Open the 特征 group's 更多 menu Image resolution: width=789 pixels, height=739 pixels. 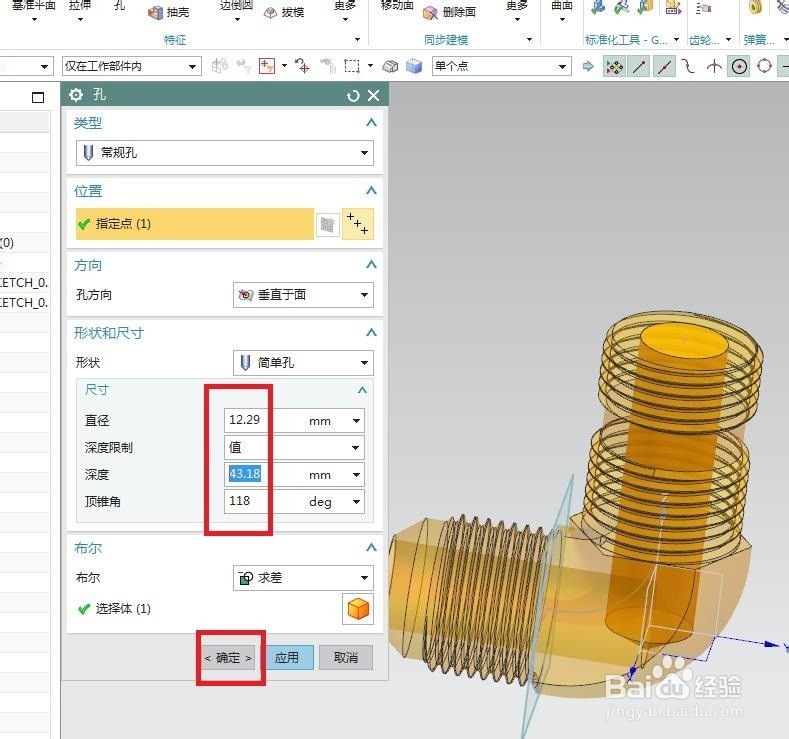(345, 11)
